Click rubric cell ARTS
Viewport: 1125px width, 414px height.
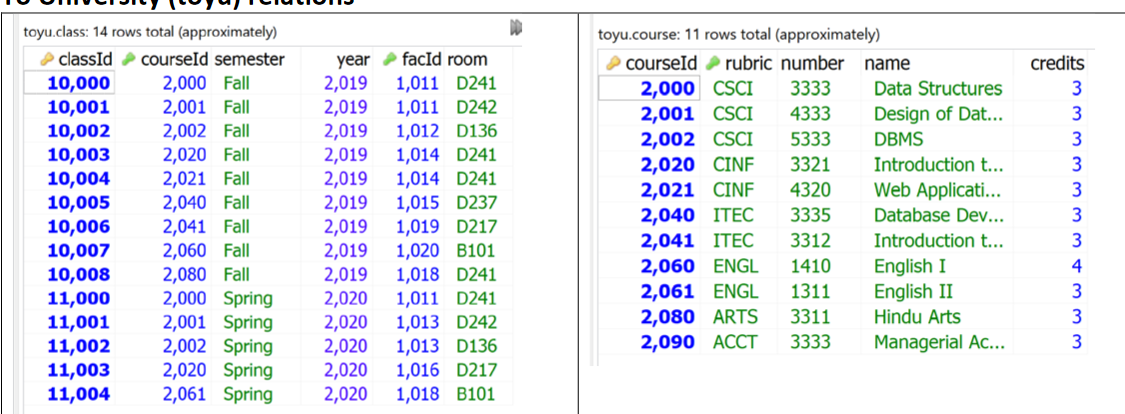(x=735, y=316)
